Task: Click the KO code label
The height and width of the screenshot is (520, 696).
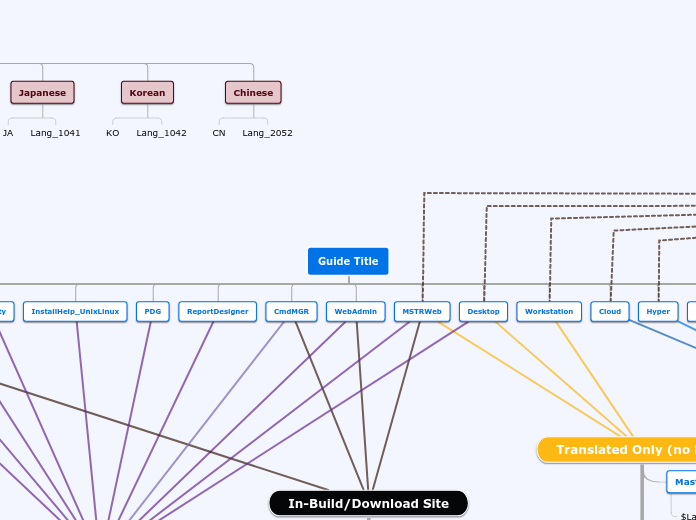Action: (x=113, y=133)
